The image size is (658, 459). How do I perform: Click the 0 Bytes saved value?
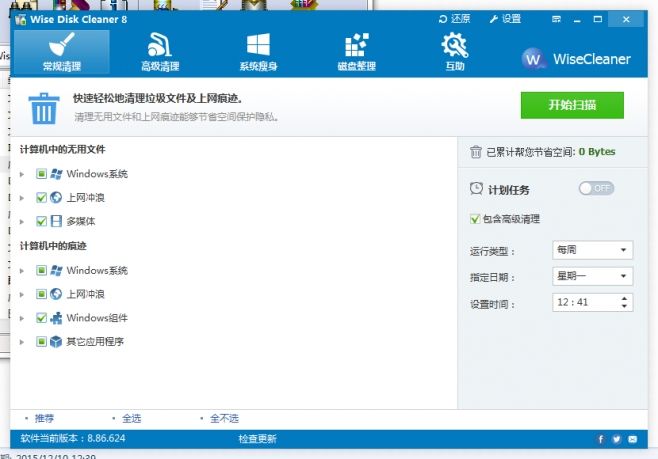coord(597,152)
